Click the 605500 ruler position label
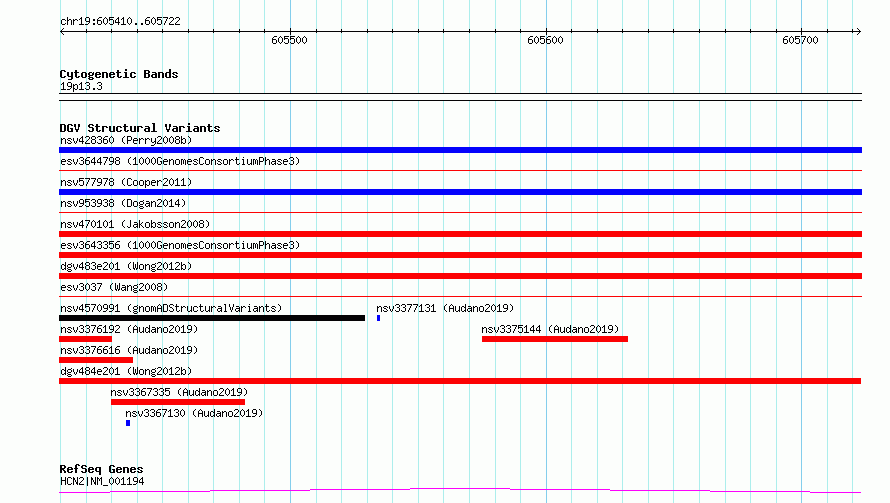 289,40
